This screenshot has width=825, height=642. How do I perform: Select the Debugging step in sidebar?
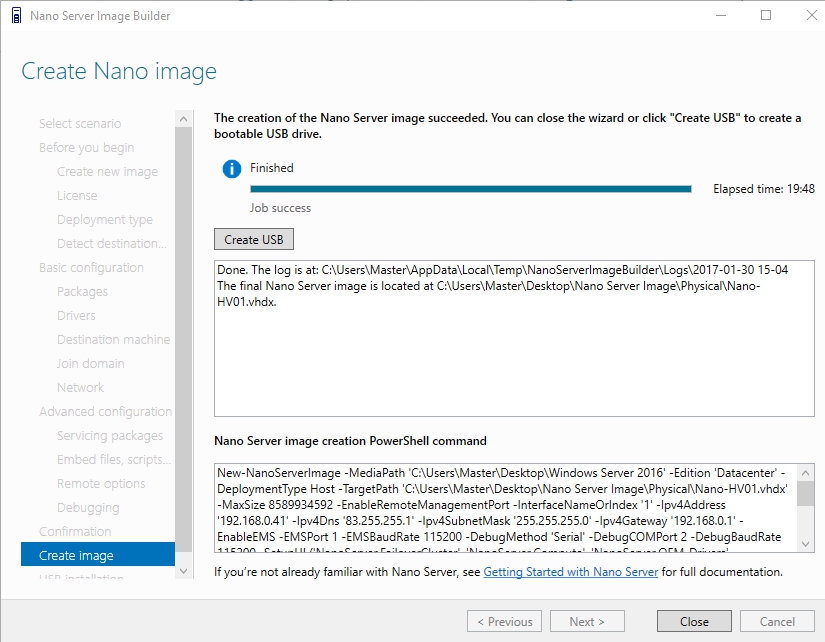tap(88, 507)
